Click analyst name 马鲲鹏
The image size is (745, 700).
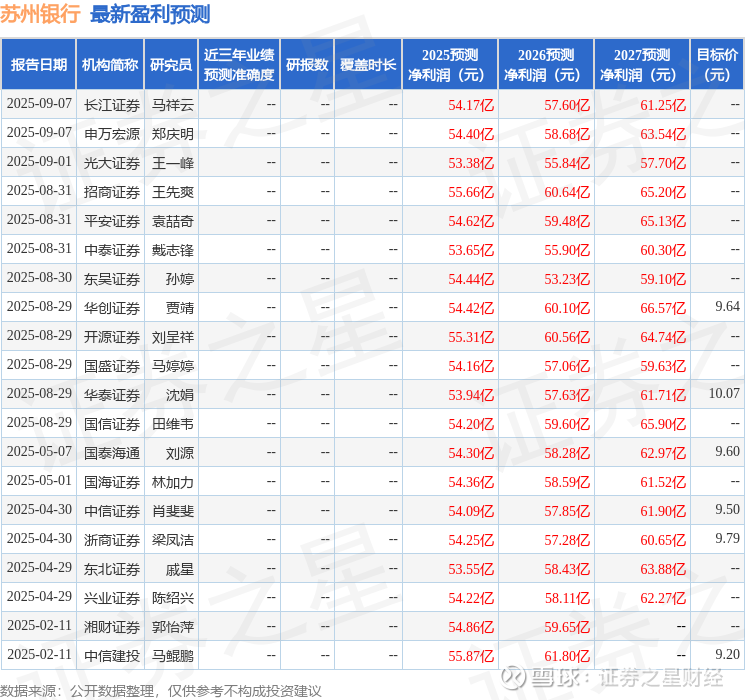(x=172, y=656)
